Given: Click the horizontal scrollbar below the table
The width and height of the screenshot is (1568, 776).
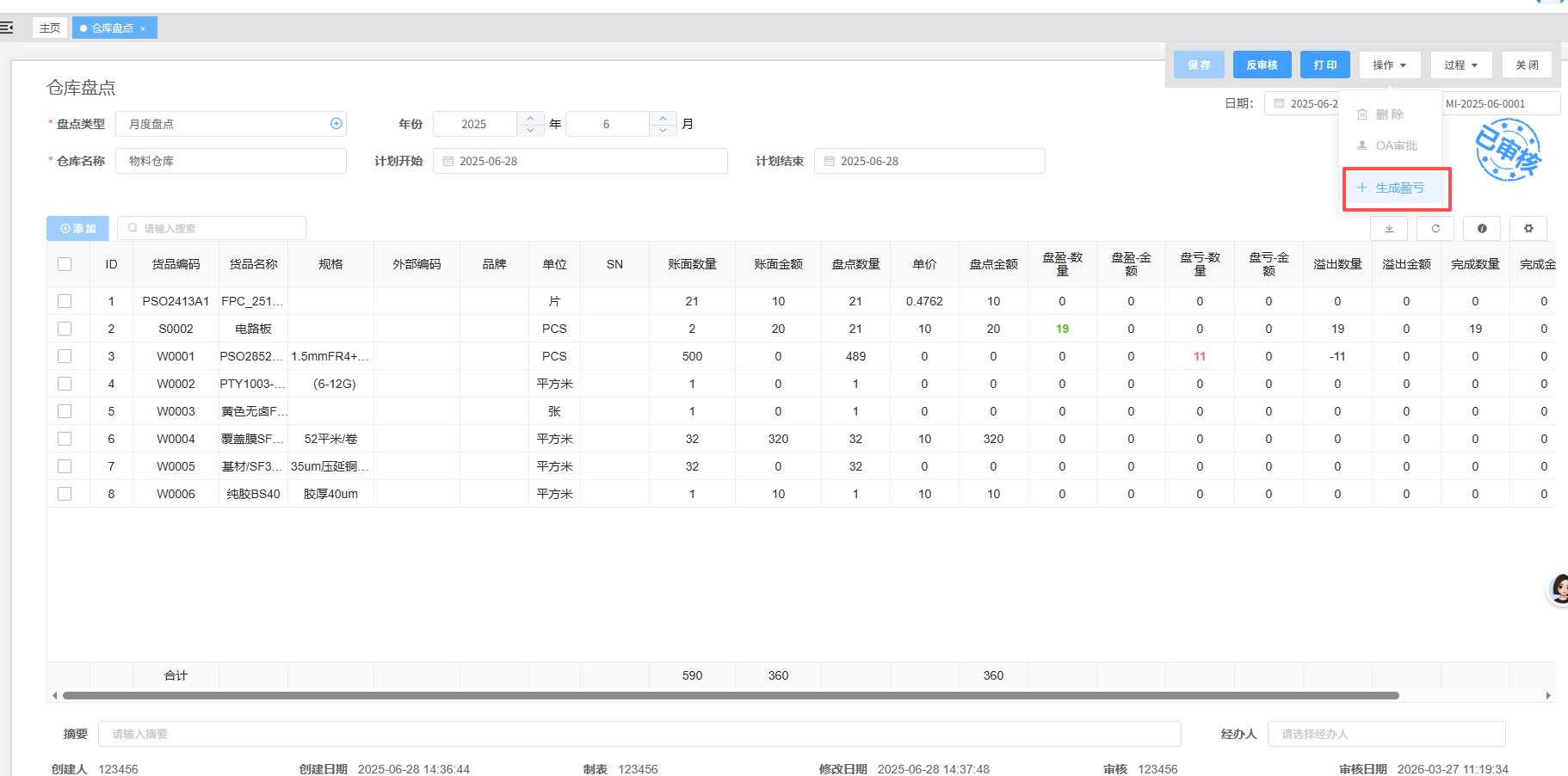Looking at the screenshot, I should [x=730, y=695].
